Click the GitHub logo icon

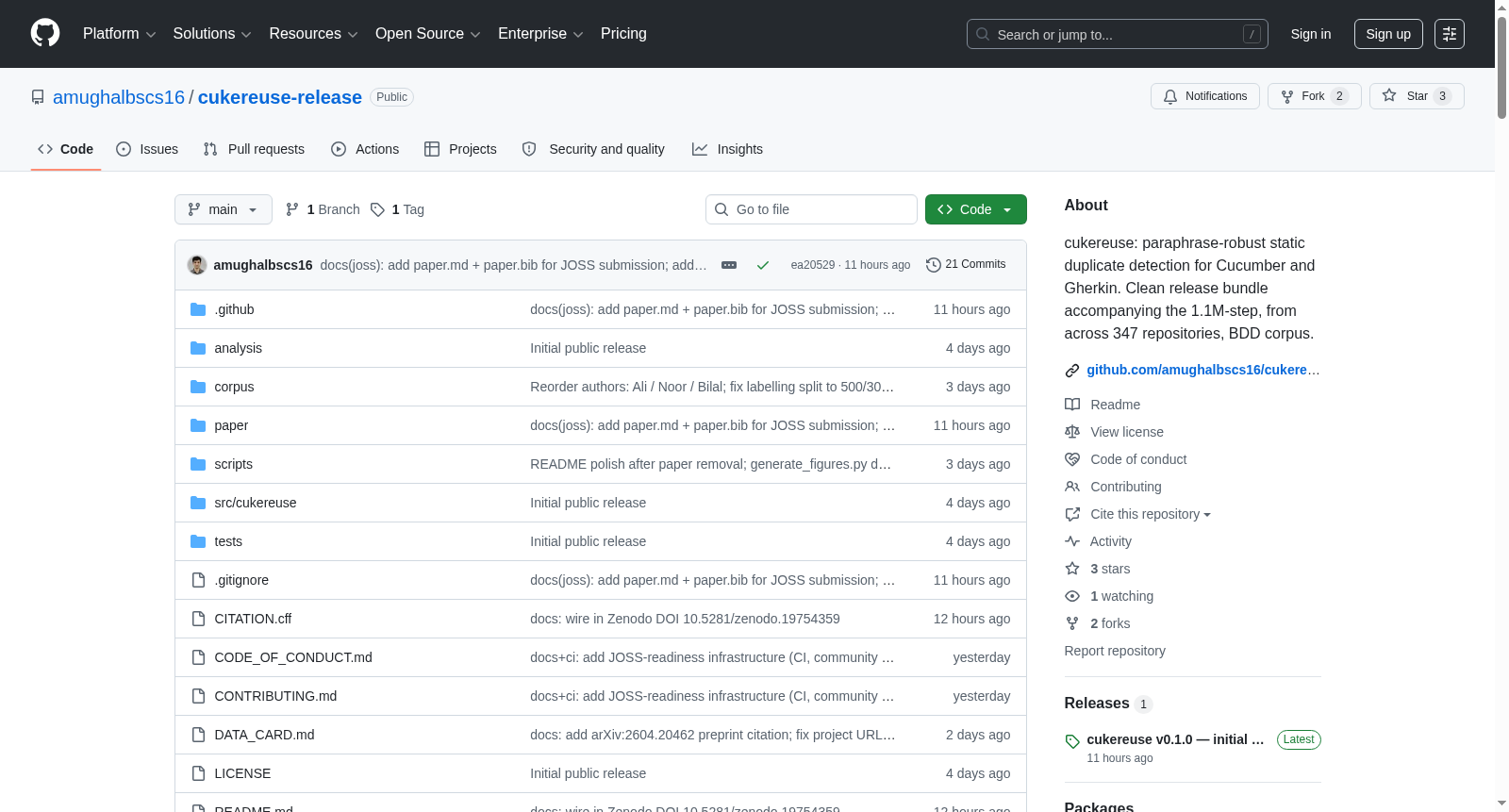tap(45, 33)
